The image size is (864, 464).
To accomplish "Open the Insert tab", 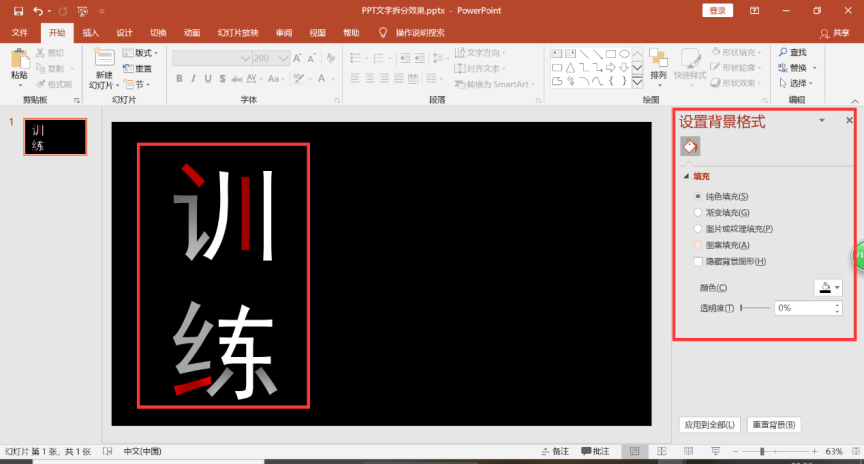I will point(90,33).
